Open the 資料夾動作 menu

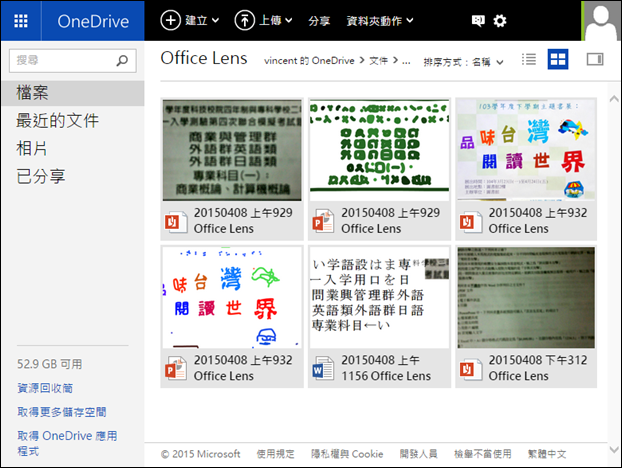pyautogui.click(x=380, y=21)
